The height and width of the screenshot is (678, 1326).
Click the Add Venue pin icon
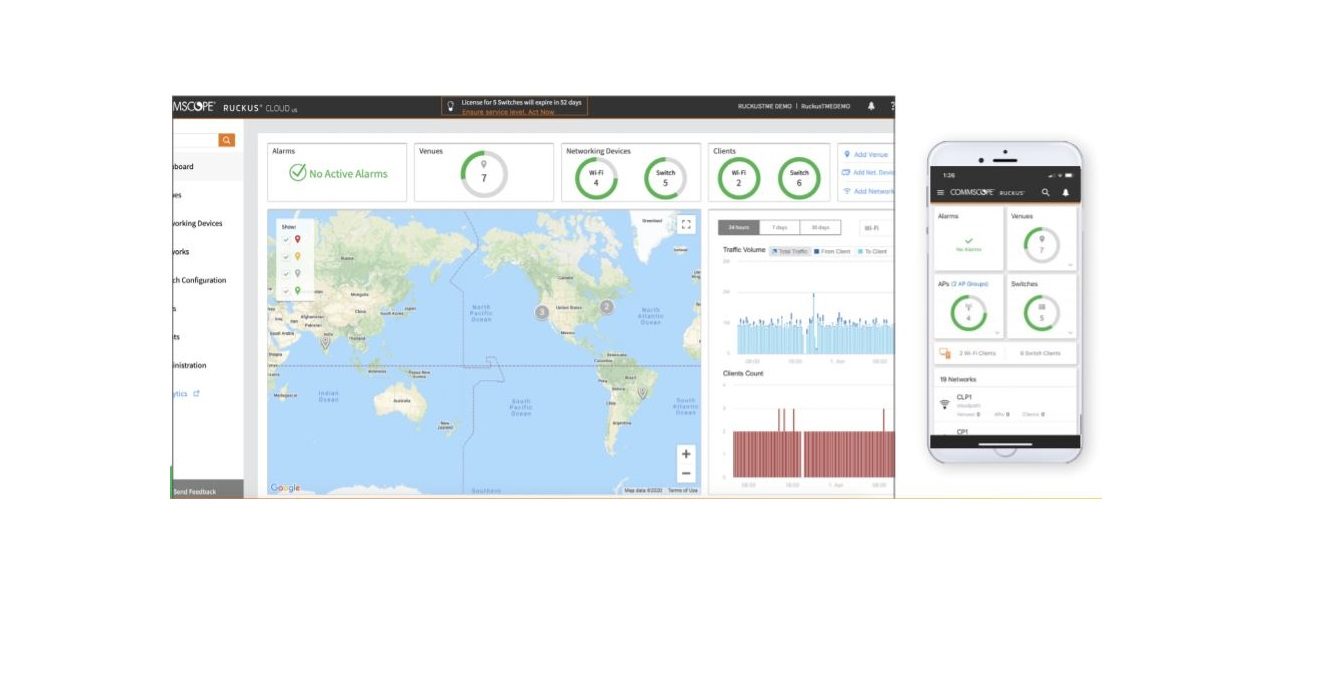(848, 154)
